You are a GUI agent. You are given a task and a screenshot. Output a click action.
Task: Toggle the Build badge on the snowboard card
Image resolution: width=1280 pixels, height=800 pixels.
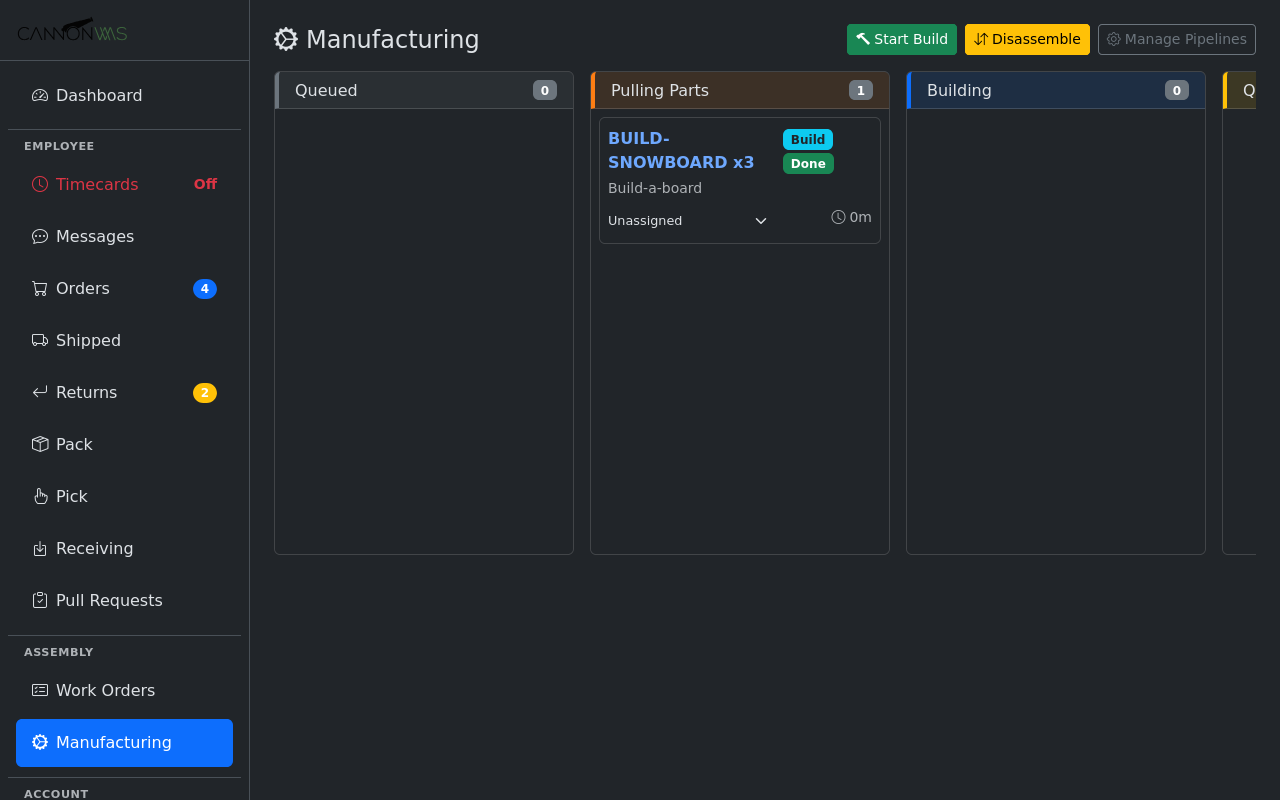click(x=807, y=139)
